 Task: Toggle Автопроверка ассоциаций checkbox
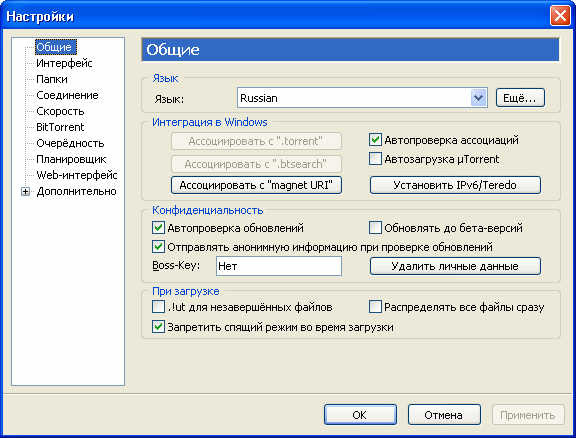pyautogui.click(x=375, y=140)
